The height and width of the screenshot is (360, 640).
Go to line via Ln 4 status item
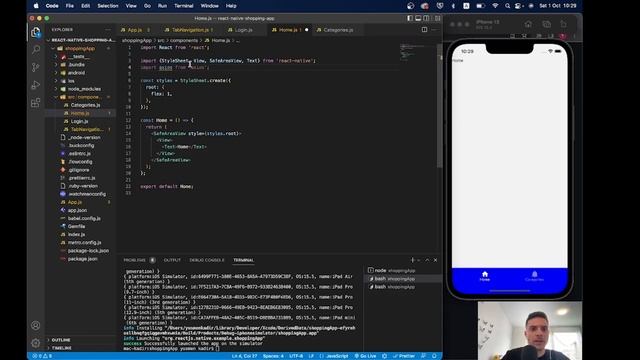pyautogui.click(x=244, y=356)
